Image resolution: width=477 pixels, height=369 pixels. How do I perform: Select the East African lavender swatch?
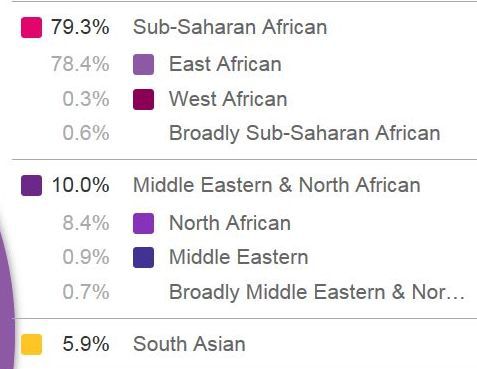coord(143,64)
